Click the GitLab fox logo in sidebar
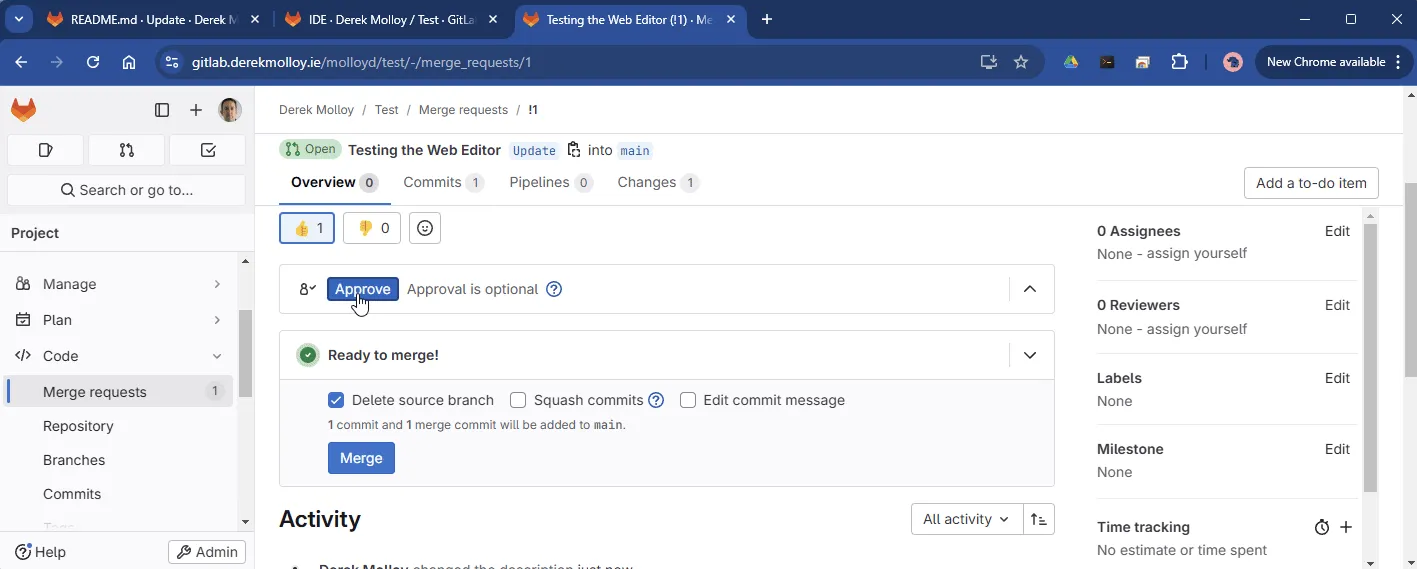Viewport: 1417px width, 569px height. click(23, 110)
